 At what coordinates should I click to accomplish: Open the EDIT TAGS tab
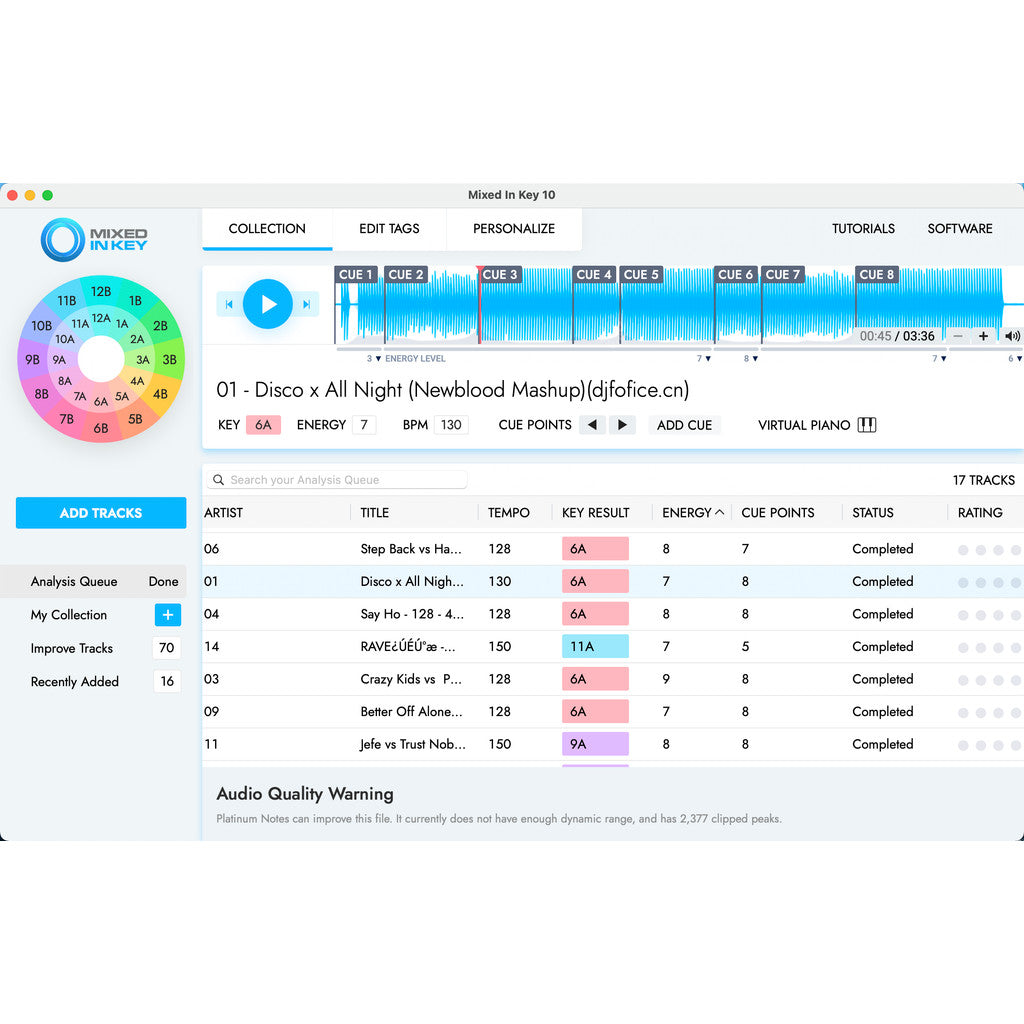[x=389, y=229]
